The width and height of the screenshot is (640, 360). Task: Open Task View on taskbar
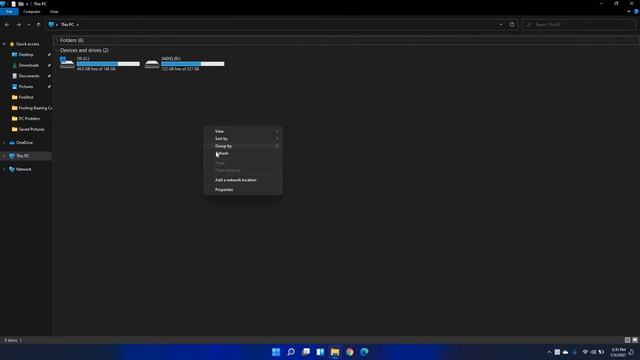click(x=306, y=352)
